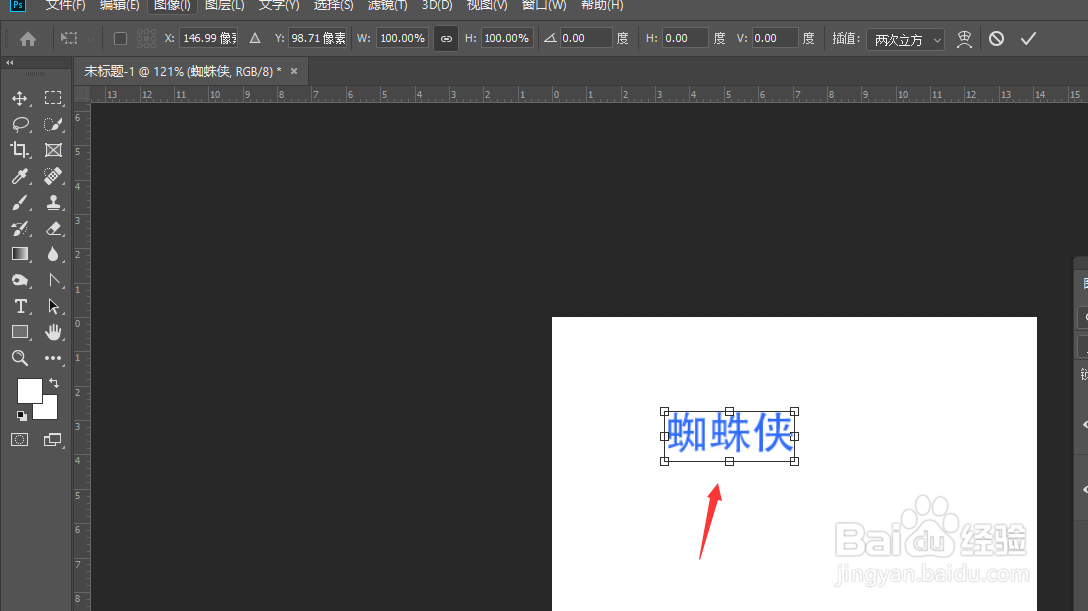The width and height of the screenshot is (1088, 611).
Task: Go to the Home screen icon
Action: click(28, 39)
